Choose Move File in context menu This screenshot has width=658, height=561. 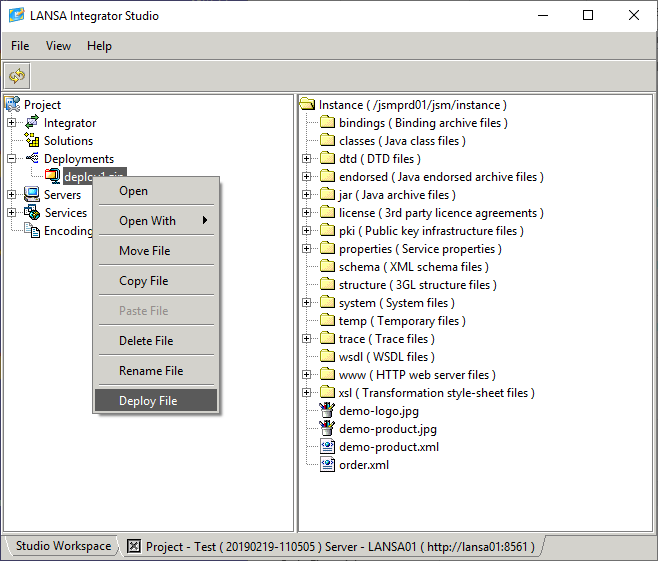point(156,250)
